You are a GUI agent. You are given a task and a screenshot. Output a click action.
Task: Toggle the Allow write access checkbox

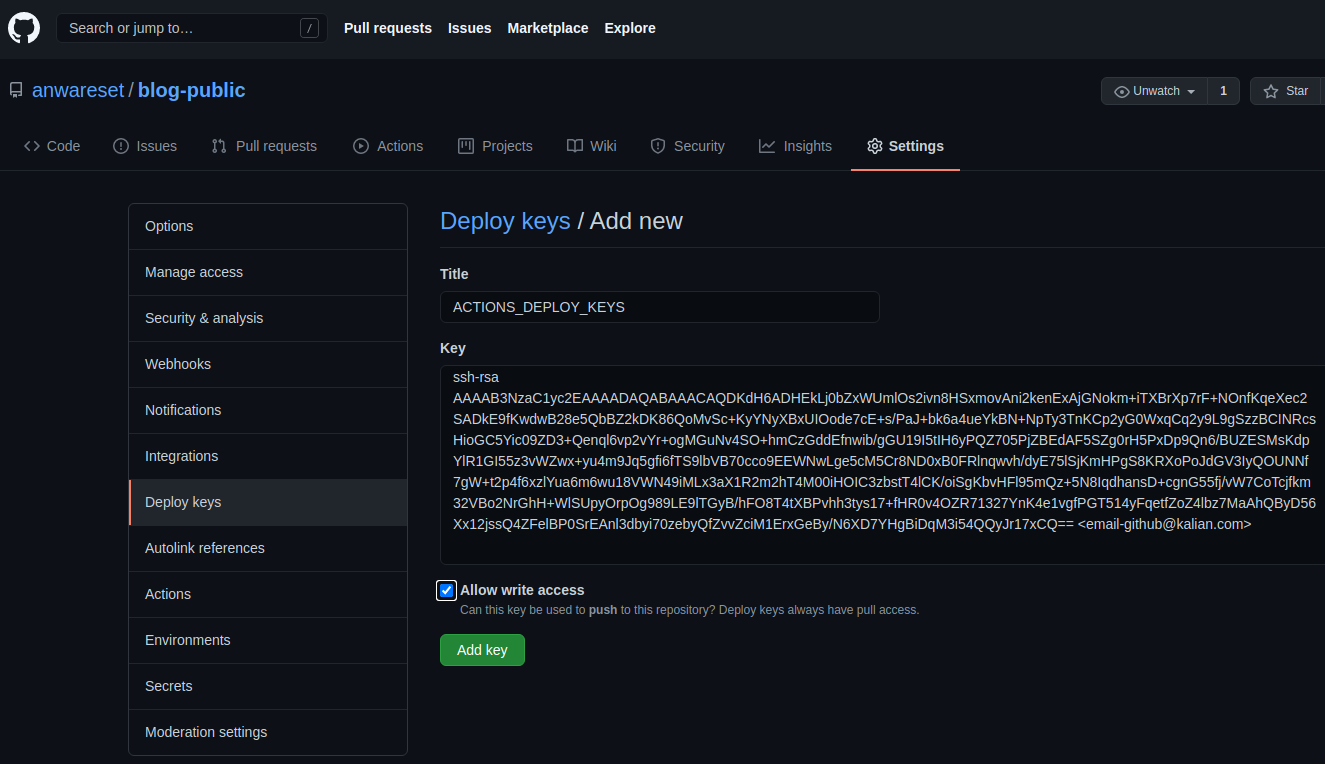pos(447,590)
